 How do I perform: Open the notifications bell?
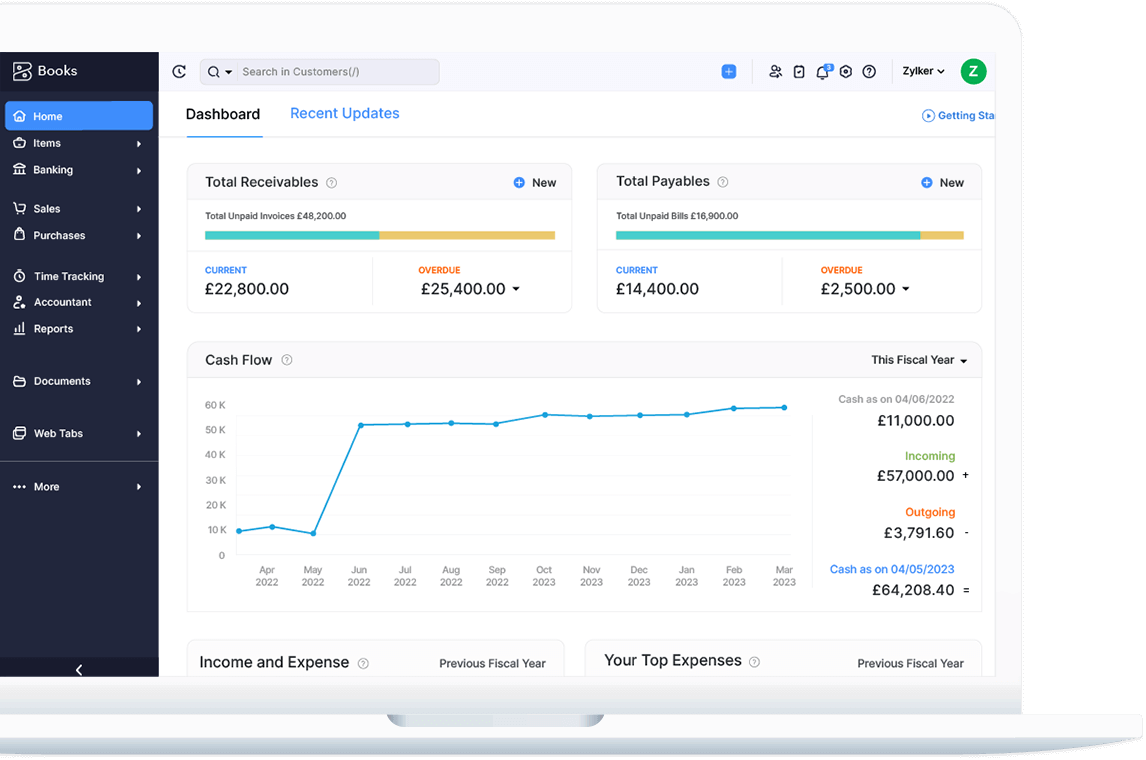(821, 71)
